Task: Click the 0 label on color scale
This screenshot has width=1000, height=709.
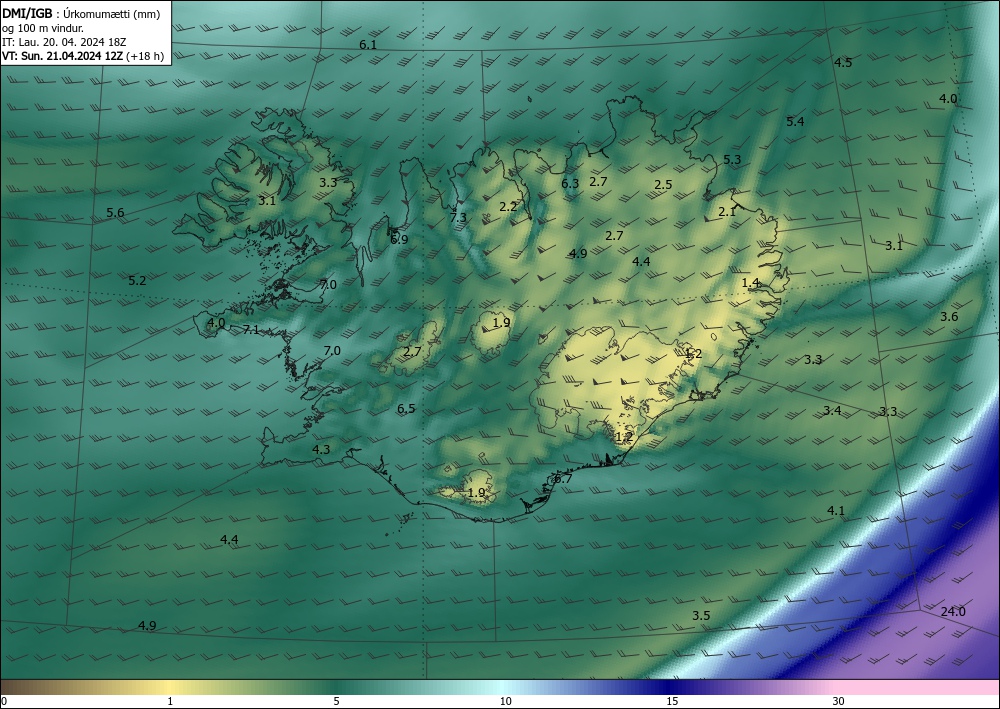Action: (x=4, y=702)
